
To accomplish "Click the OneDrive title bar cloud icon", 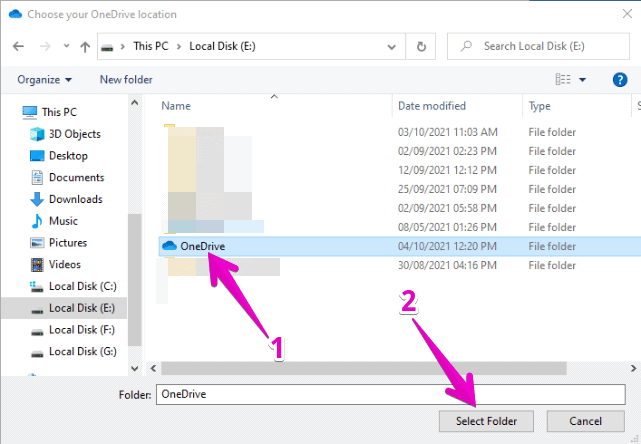I will (x=16, y=14).
